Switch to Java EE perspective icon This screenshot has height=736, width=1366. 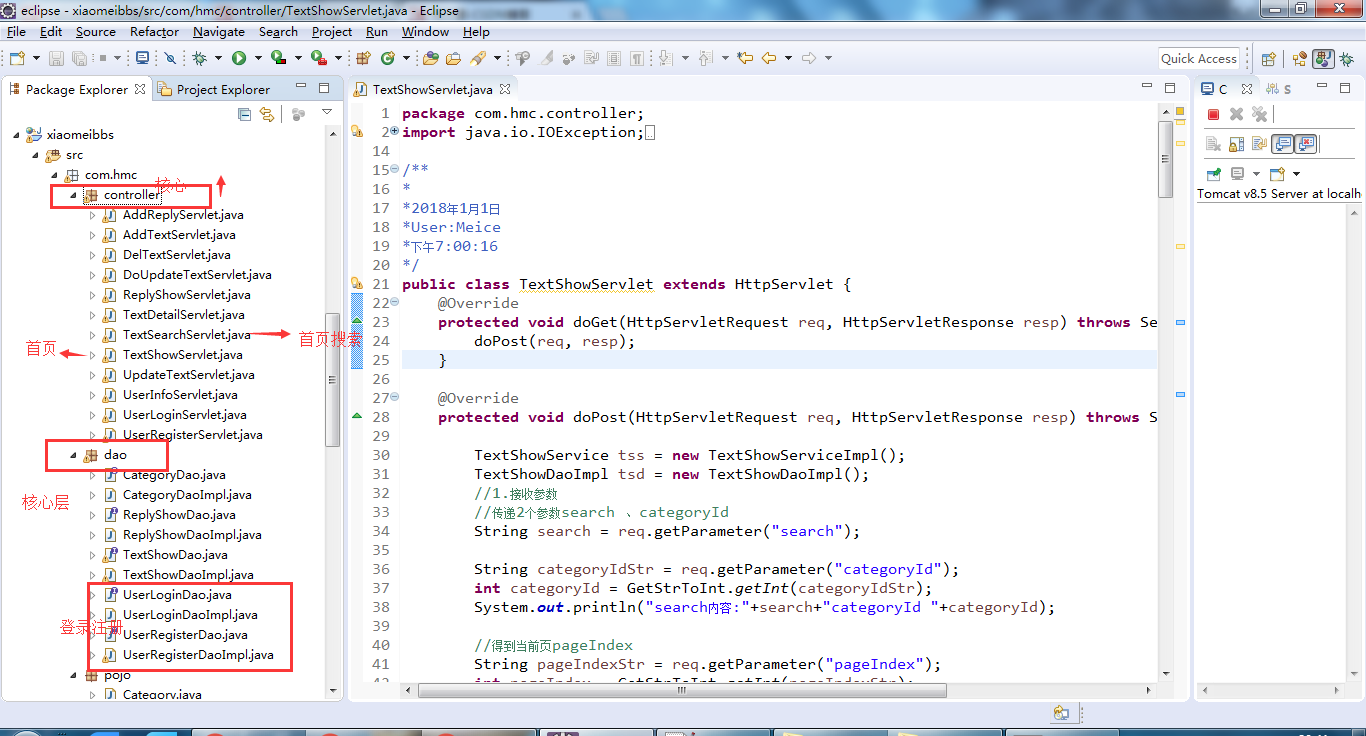1299,59
